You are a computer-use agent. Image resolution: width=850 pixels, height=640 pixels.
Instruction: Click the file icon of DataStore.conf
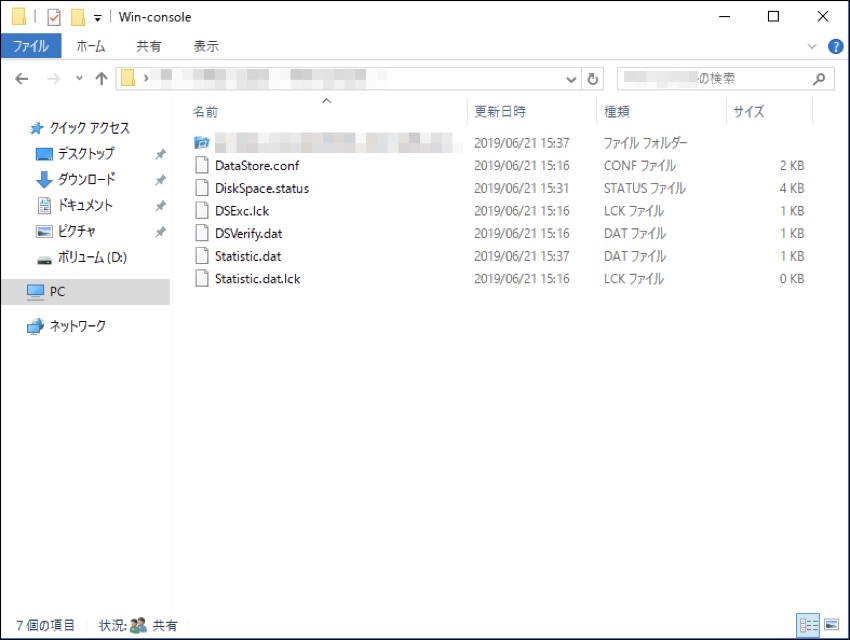pyautogui.click(x=202, y=165)
